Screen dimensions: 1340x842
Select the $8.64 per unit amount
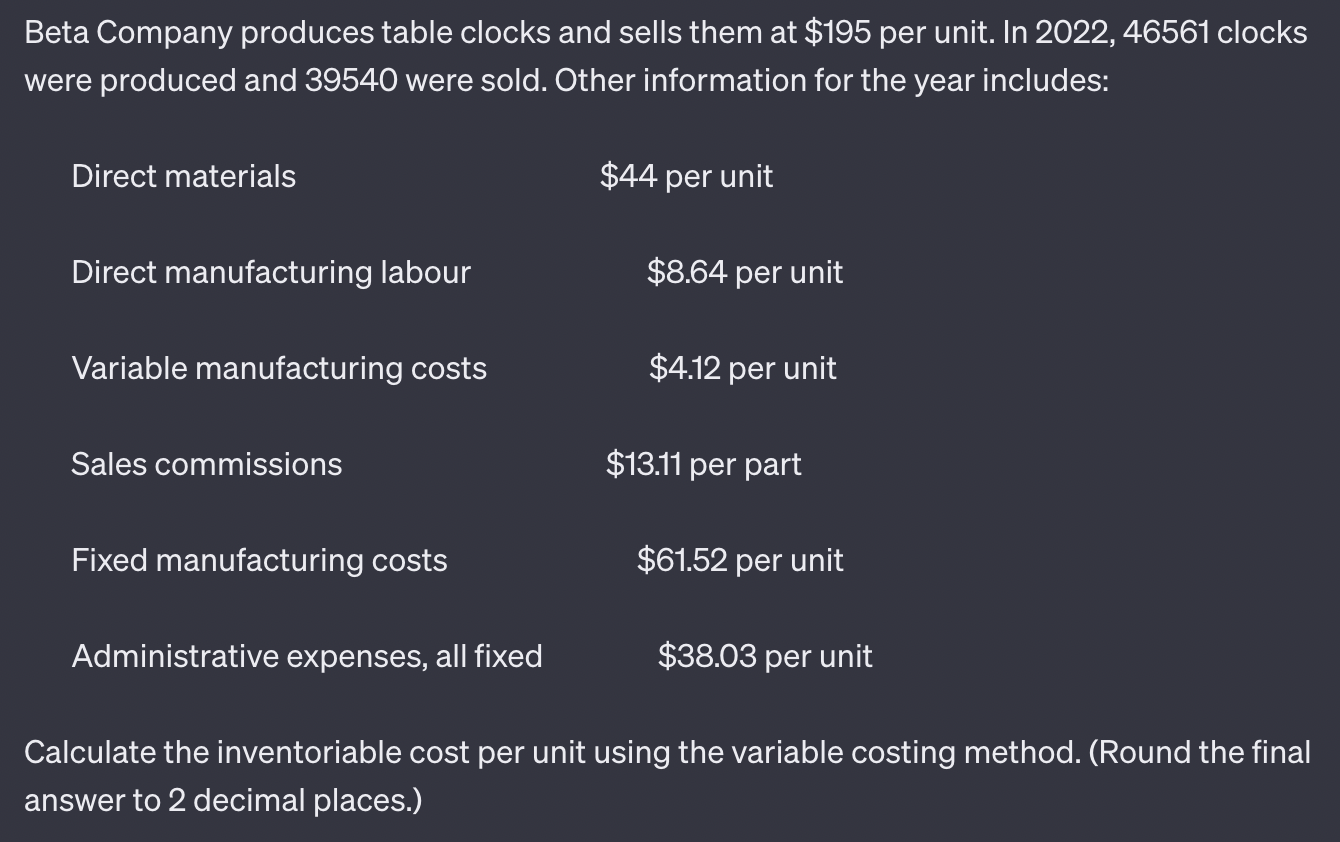click(745, 272)
